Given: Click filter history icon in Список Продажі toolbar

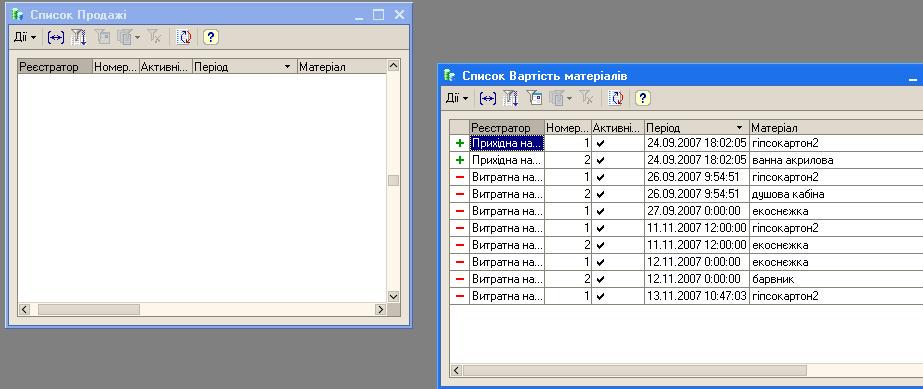Looking at the screenshot, I should (x=124, y=37).
